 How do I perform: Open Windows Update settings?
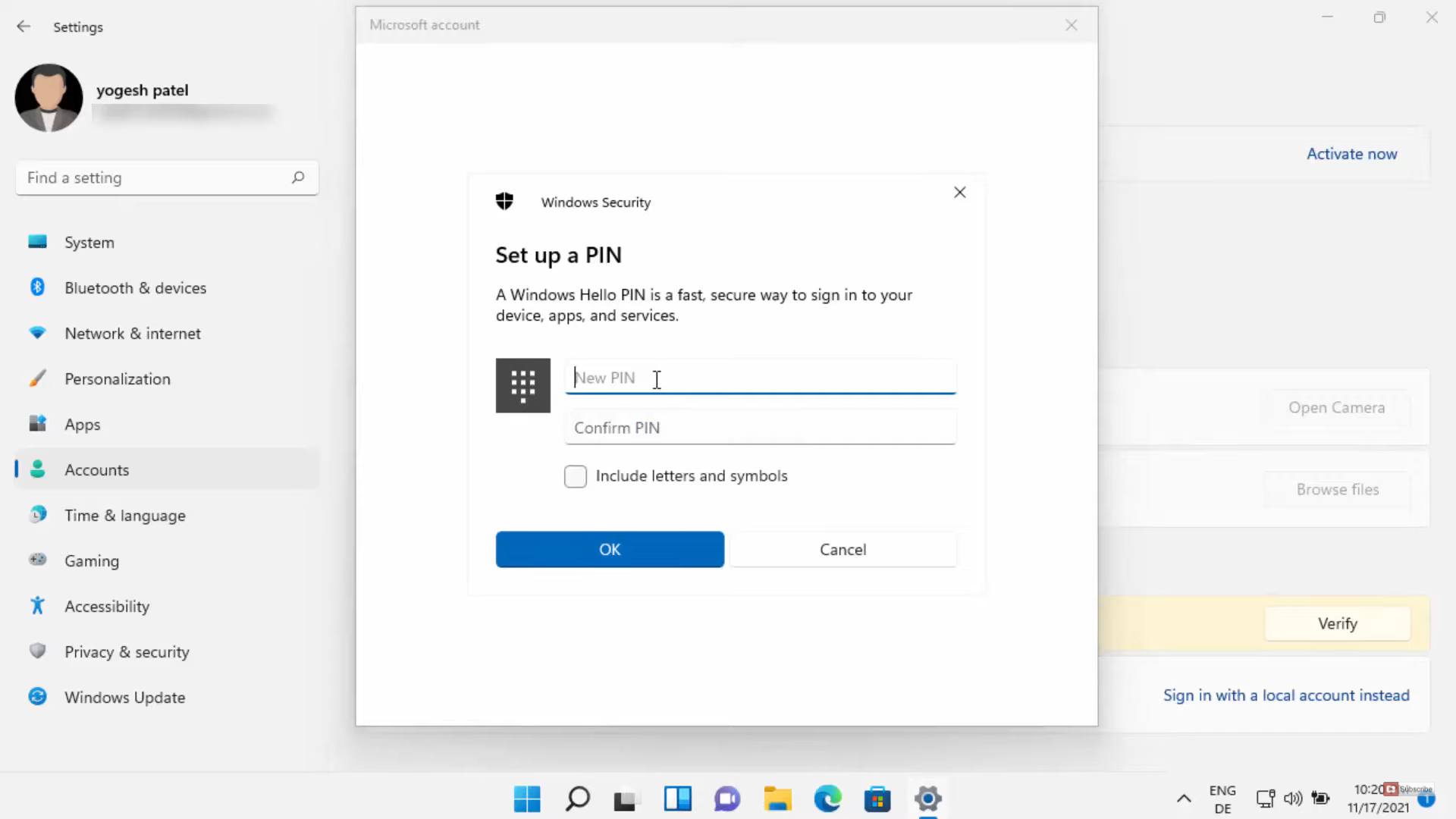point(167,698)
